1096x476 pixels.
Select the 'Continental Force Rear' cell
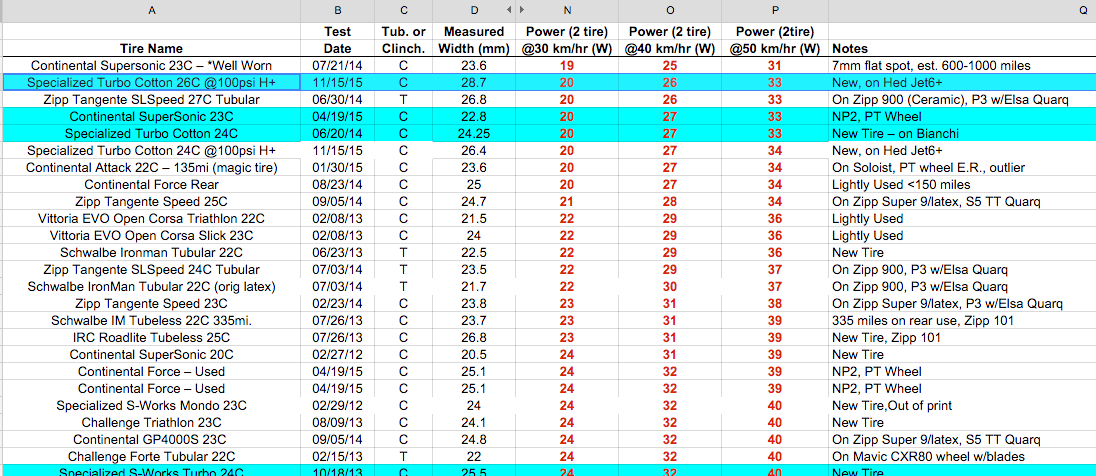(x=152, y=185)
